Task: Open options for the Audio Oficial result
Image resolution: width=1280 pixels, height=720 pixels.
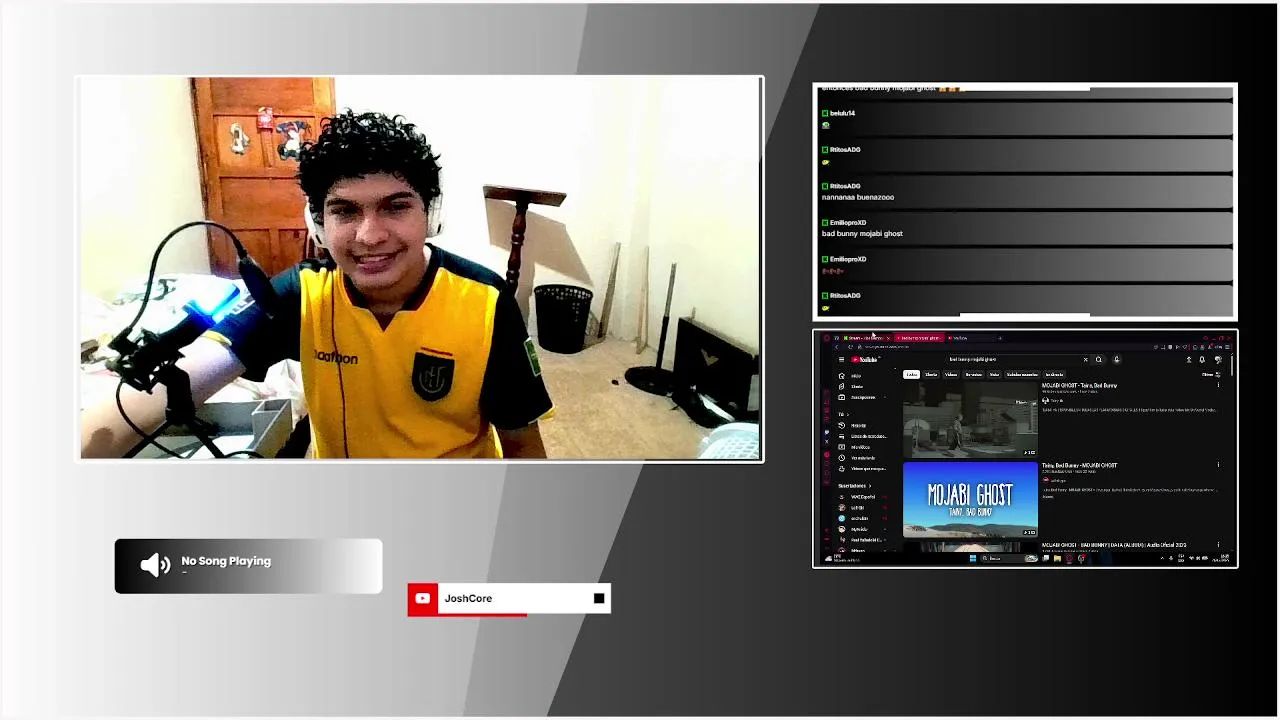Action: [x=1218, y=545]
